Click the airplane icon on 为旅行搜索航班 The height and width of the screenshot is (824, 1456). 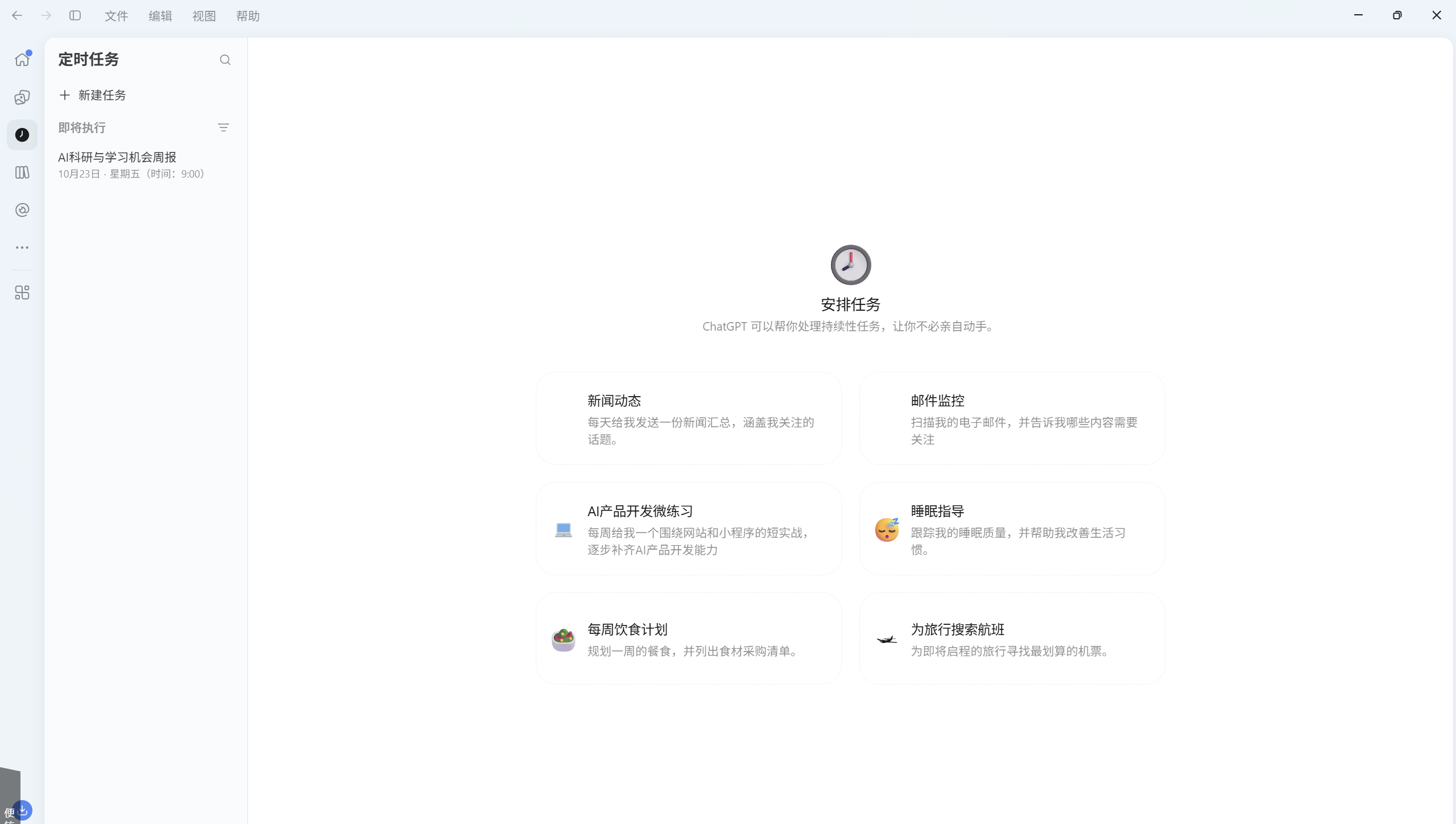pyautogui.click(x=887, y=640)
